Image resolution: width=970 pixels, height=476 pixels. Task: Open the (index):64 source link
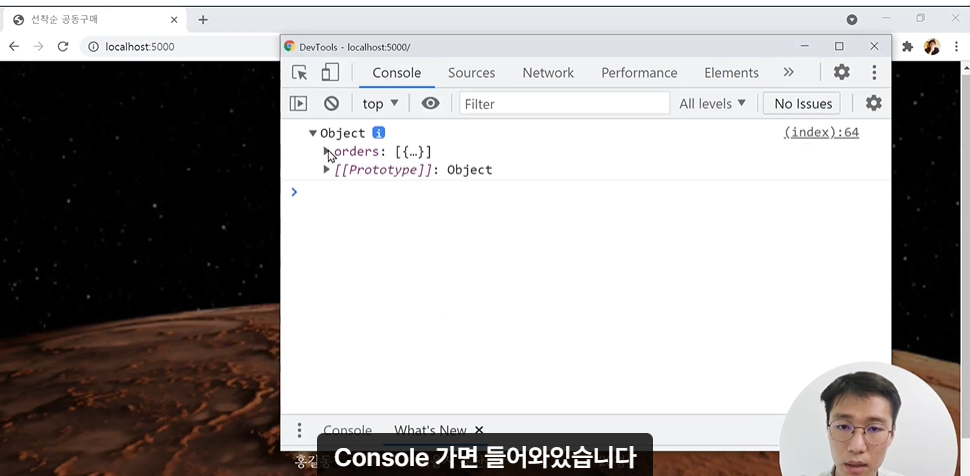pos(821,132)
